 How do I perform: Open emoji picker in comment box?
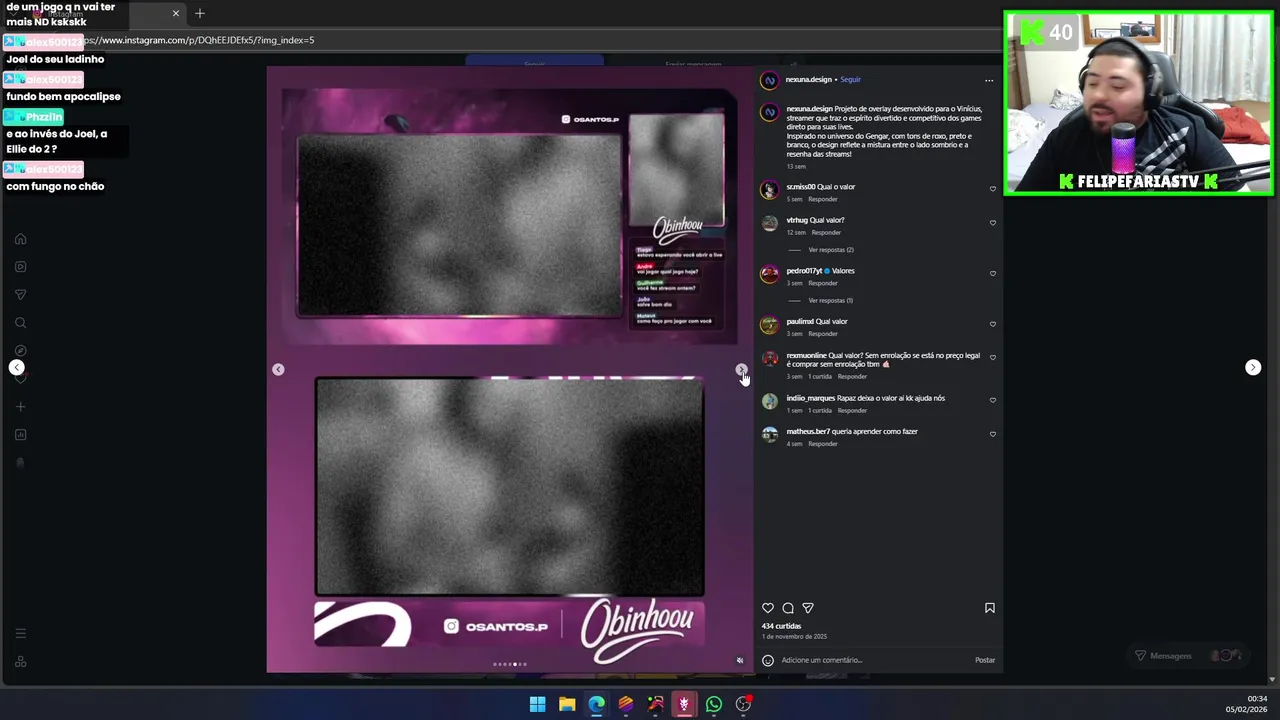pyautogui.click(x=768, y=660)
